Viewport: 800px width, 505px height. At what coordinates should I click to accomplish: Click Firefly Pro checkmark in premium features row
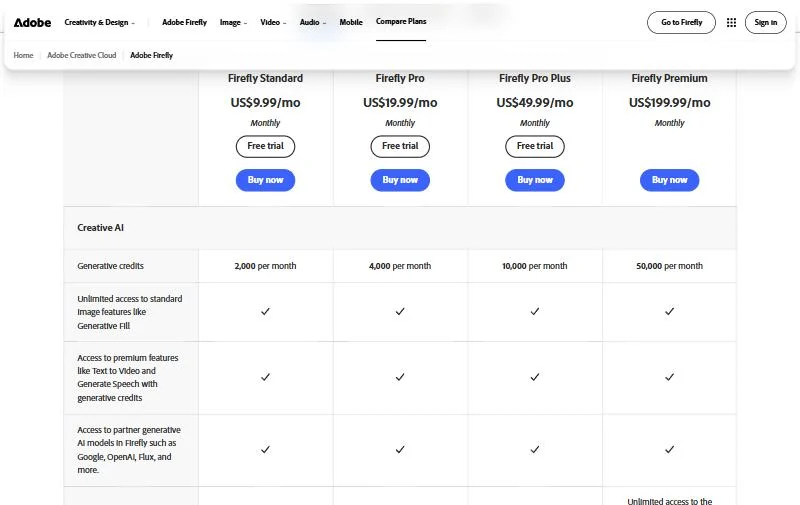click(400, 377)
